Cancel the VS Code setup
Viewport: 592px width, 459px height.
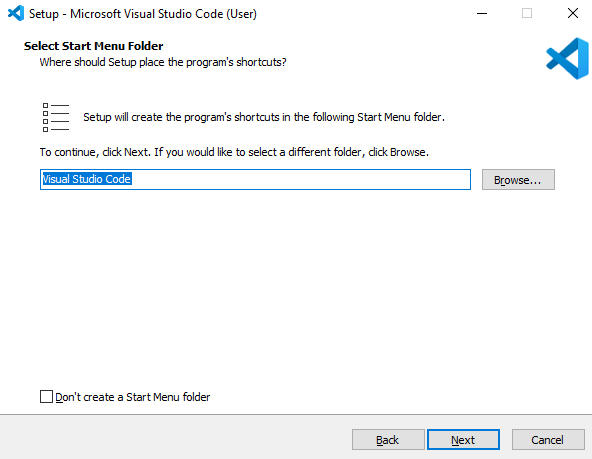(548, 440)
